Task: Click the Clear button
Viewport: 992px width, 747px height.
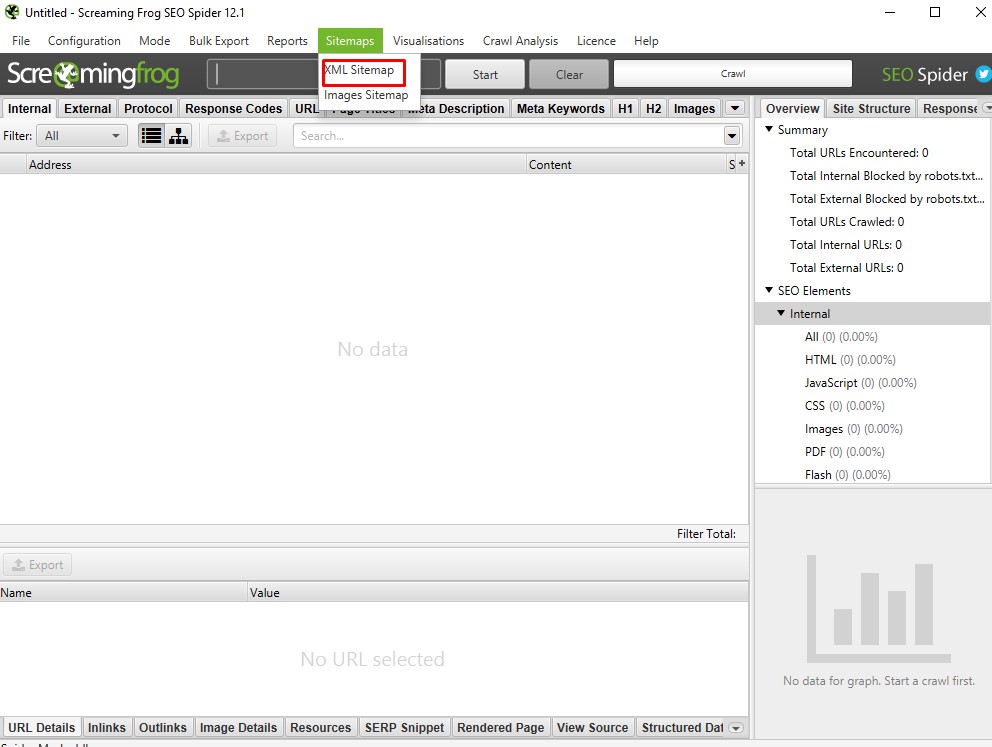Action: 569,75
